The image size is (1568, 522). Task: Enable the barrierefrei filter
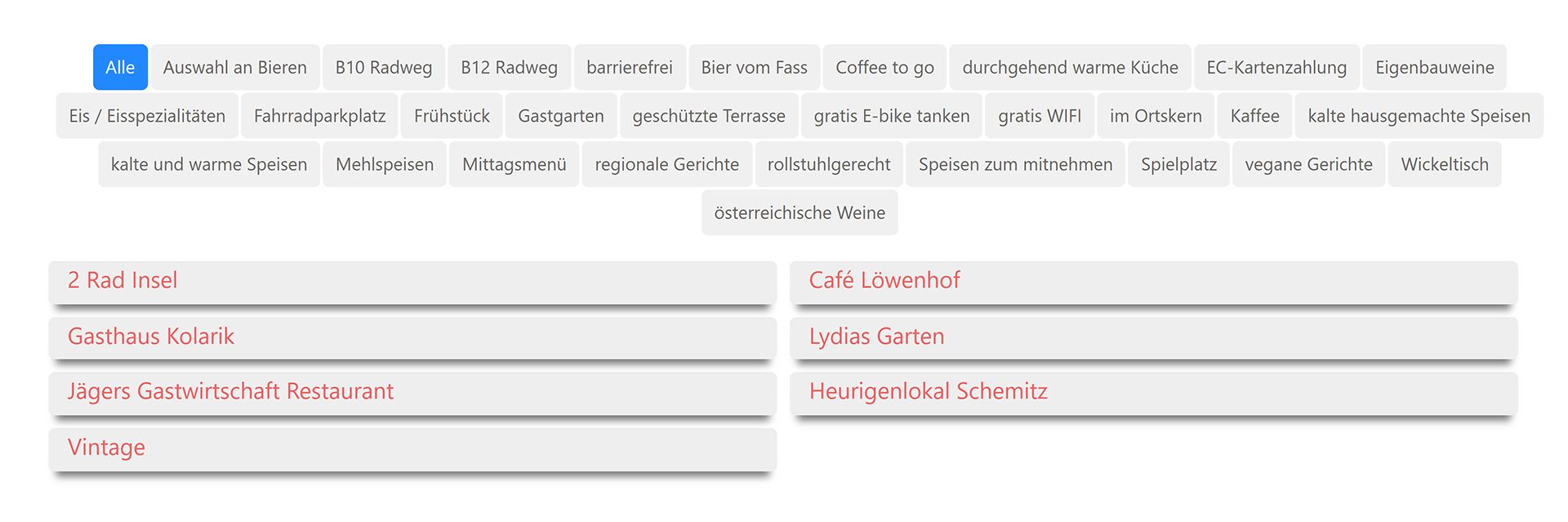pos(630,68)
